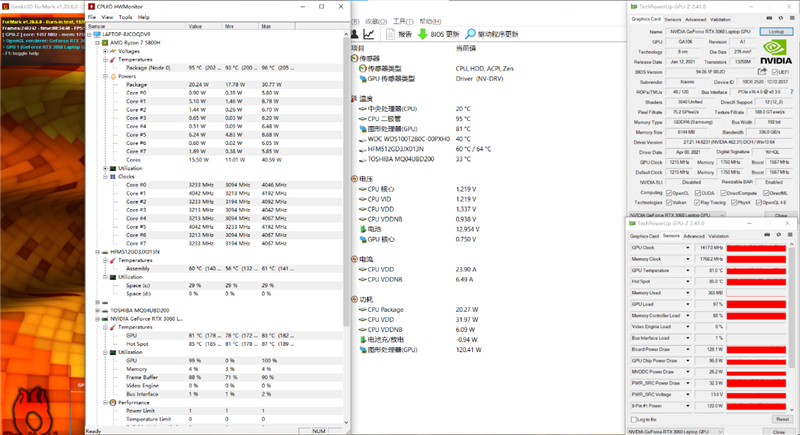Toggle the CUDA checkbox
The width and height of the screenshot is (800, 435).
click(x=697, y=193)
